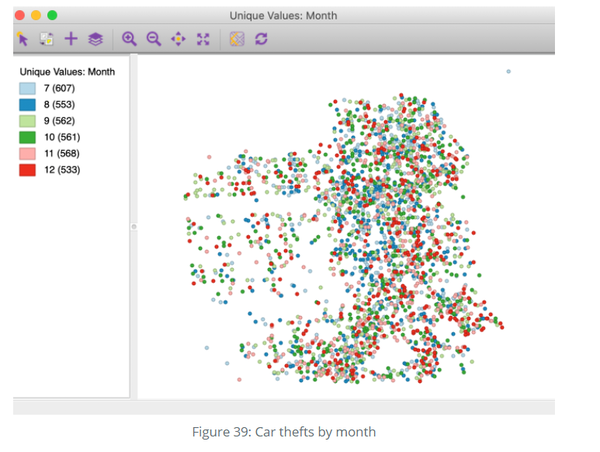The height and width of the screenshot is (452, 600).
Task: Select legend label 7 (607)
Action: (59, 88)
